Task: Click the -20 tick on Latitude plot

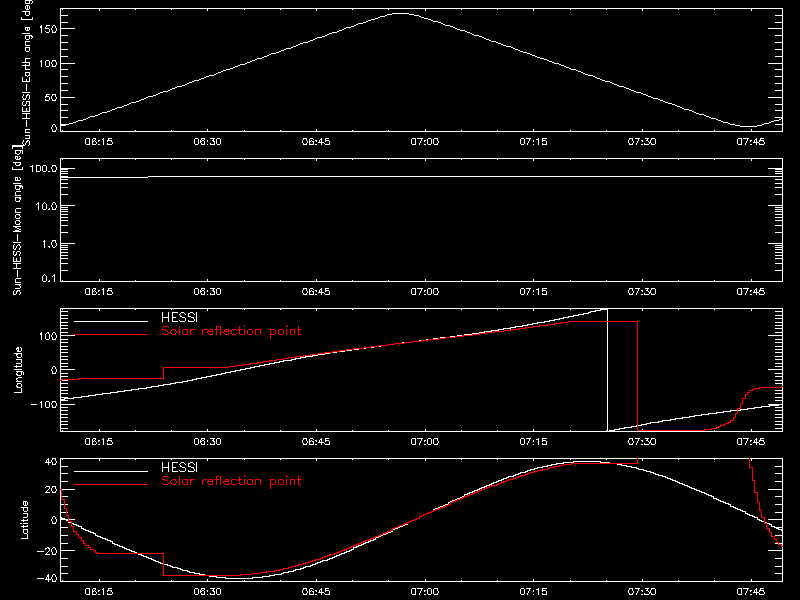Action: coord(47,551)
